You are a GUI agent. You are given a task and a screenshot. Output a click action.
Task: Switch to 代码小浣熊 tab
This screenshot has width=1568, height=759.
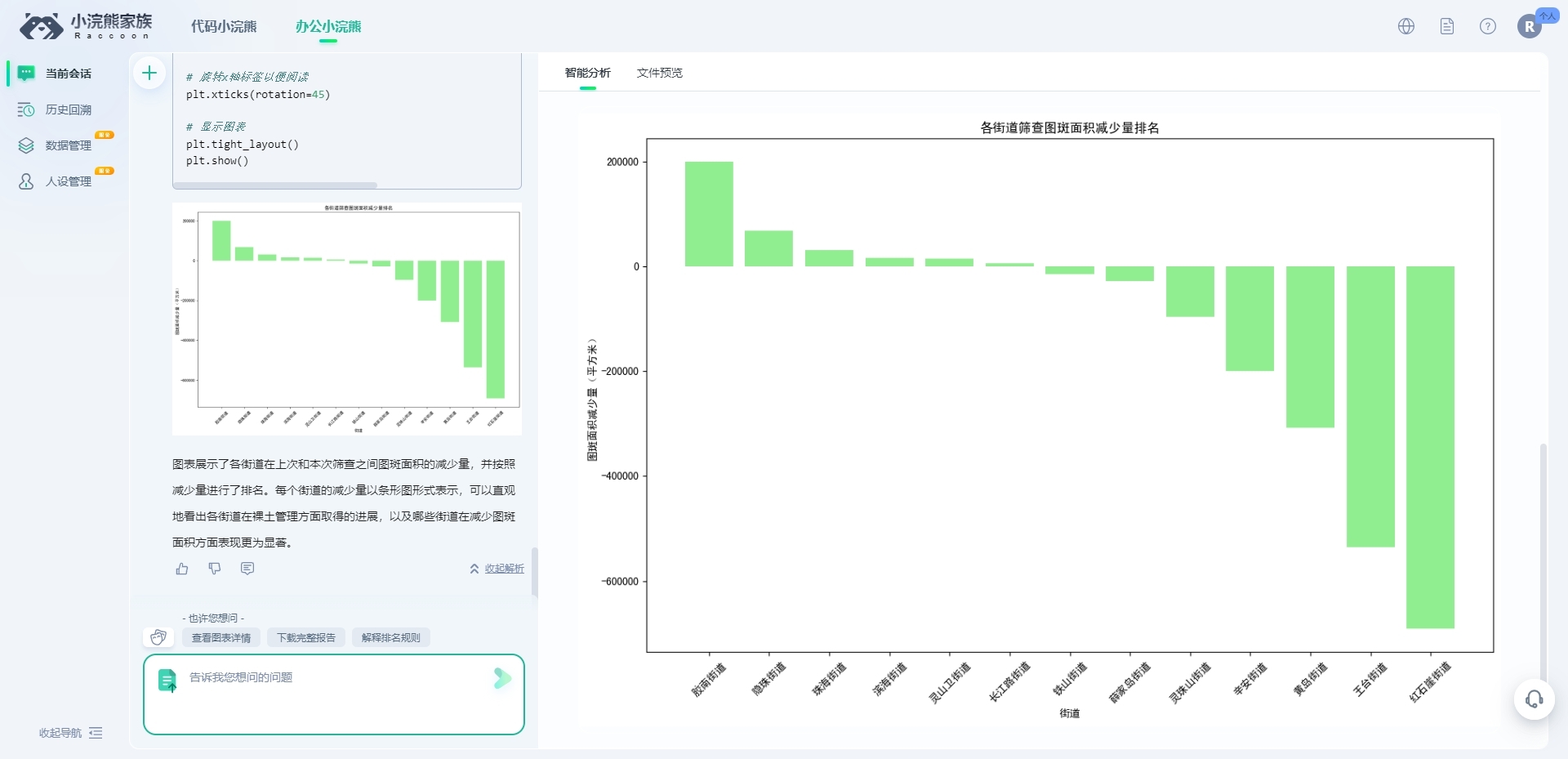[x=224, y=26]
